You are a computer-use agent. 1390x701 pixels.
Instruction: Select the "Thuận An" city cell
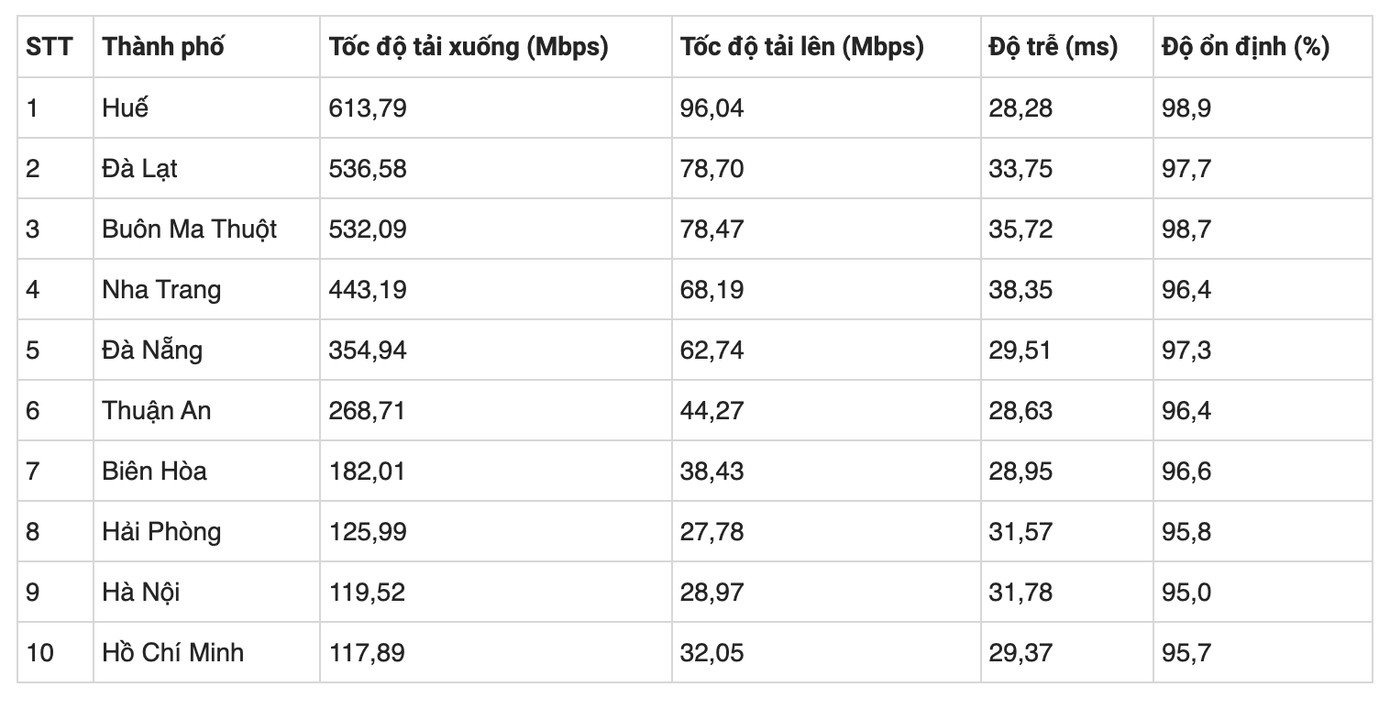point(156,410)
